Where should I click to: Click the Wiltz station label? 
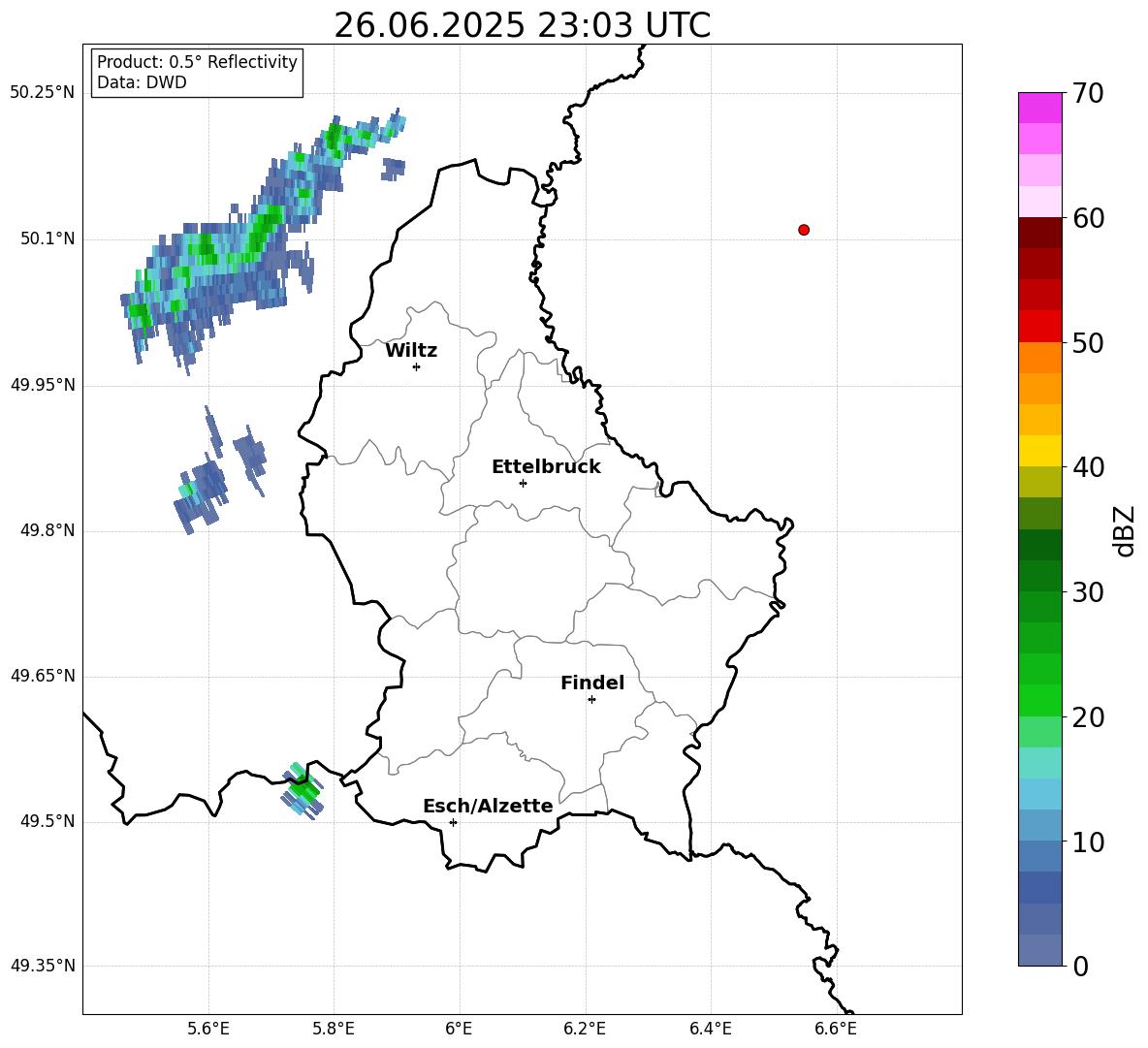pos(411,351)
